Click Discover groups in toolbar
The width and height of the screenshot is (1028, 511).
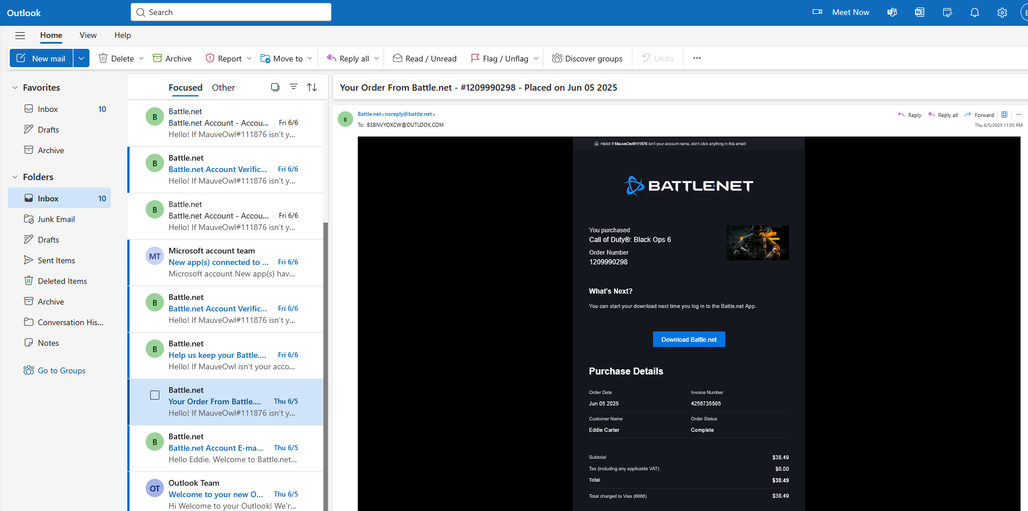(587, 58)
